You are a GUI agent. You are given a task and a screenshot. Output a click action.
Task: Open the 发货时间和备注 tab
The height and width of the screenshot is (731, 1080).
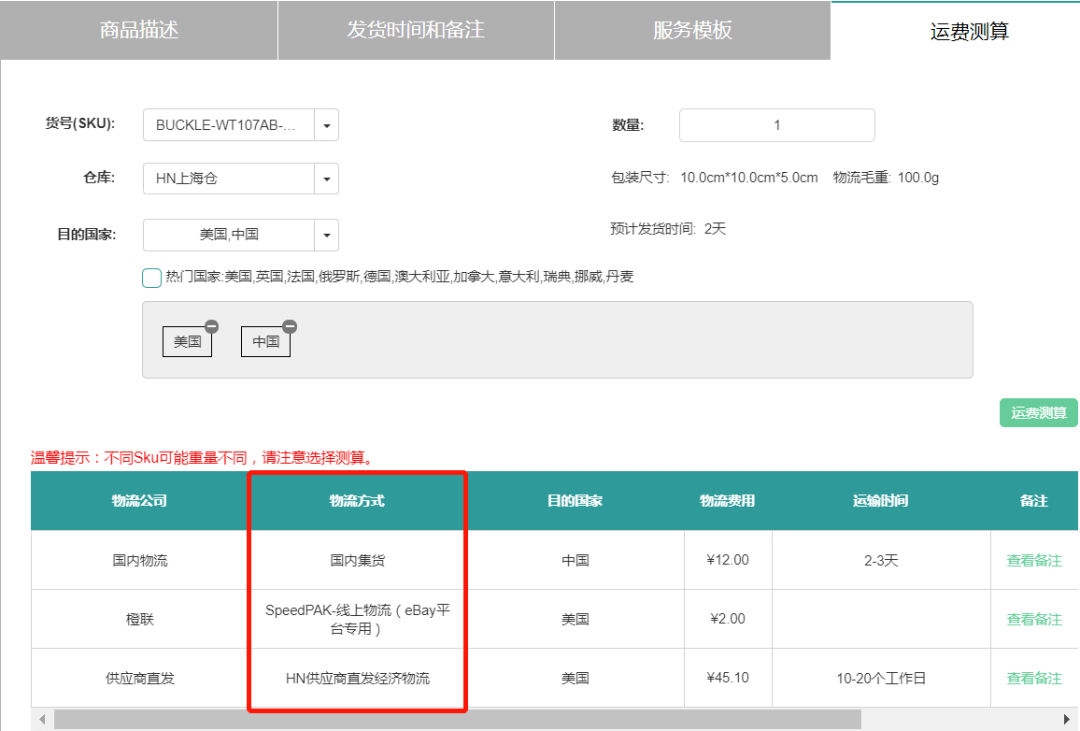416,30
